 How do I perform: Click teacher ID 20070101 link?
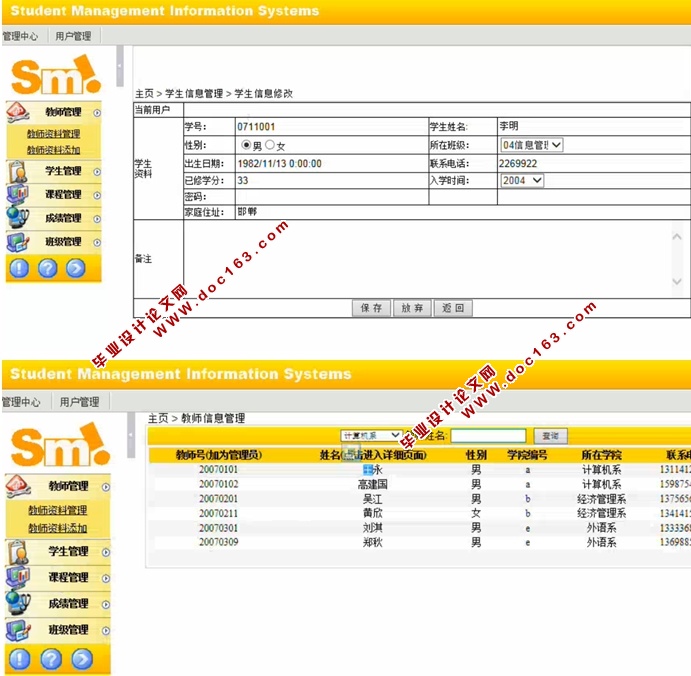218,469
